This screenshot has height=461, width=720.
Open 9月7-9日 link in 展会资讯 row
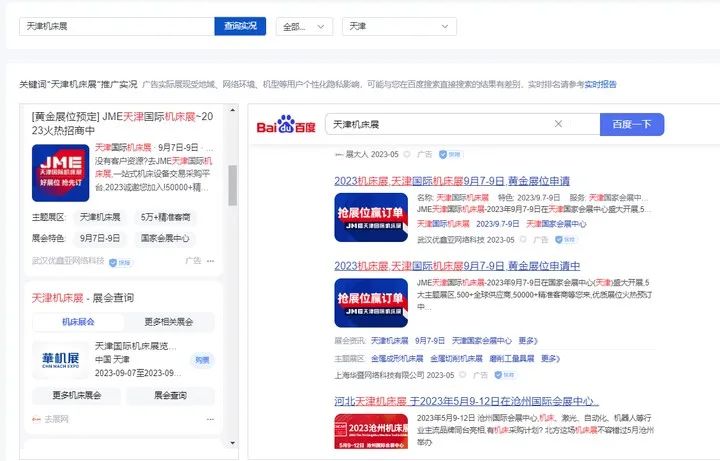coord(430,341)
